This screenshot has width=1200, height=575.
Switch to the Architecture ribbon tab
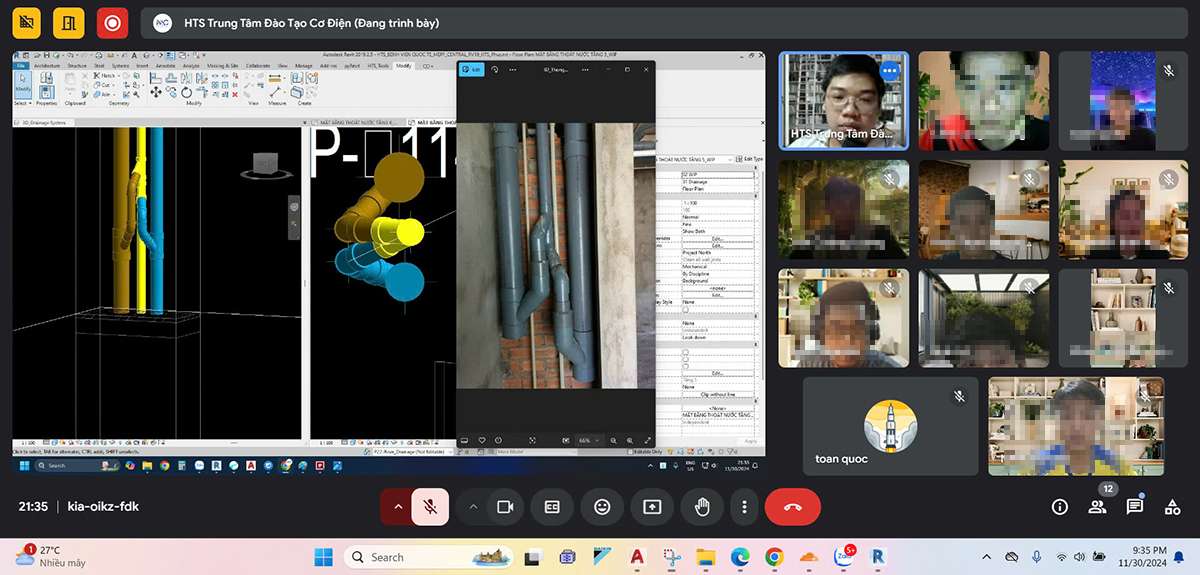(x=47, y=66)
